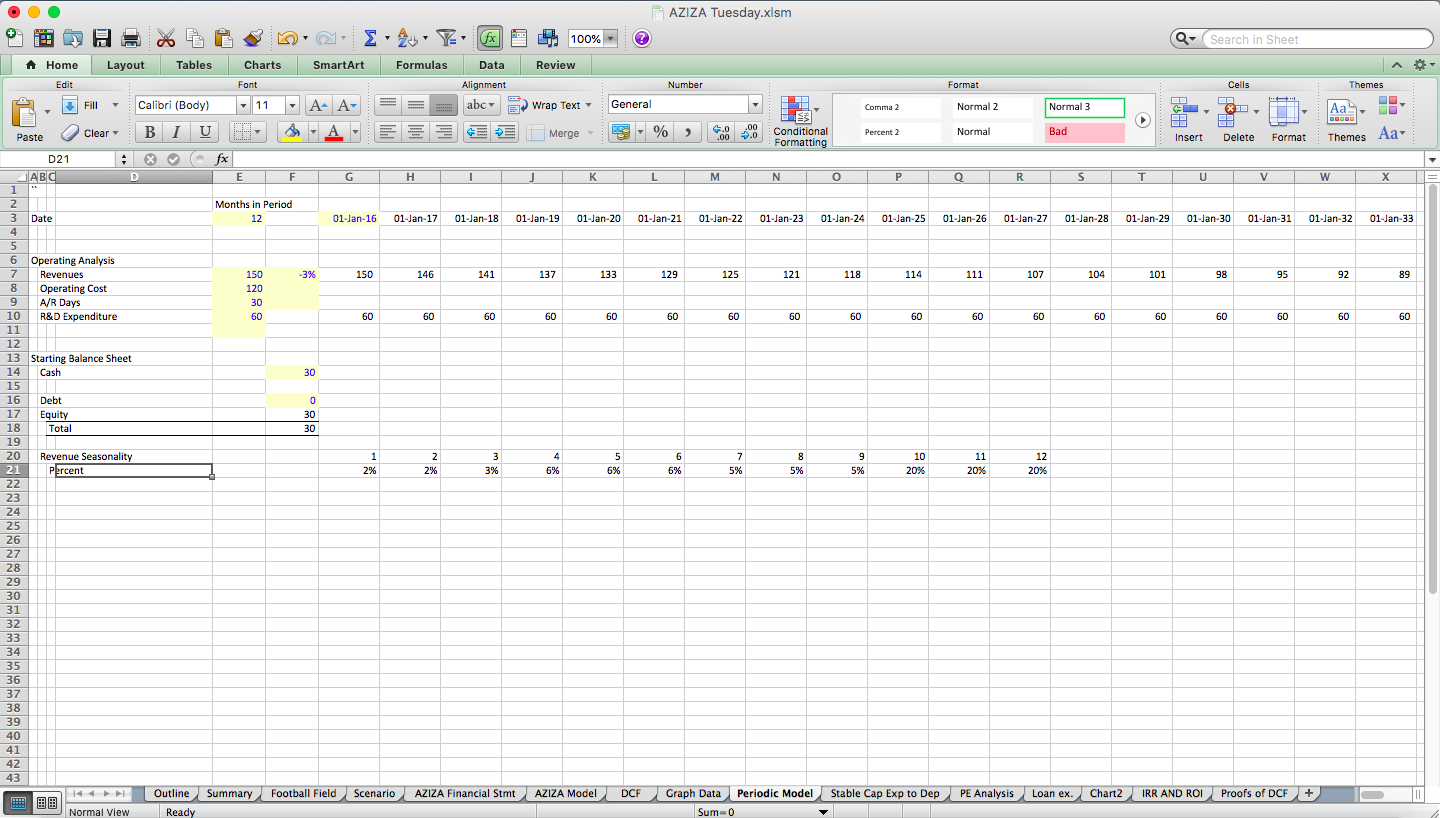
Task: Open the AutoSum function icon
Action: (x=370, y=37)
